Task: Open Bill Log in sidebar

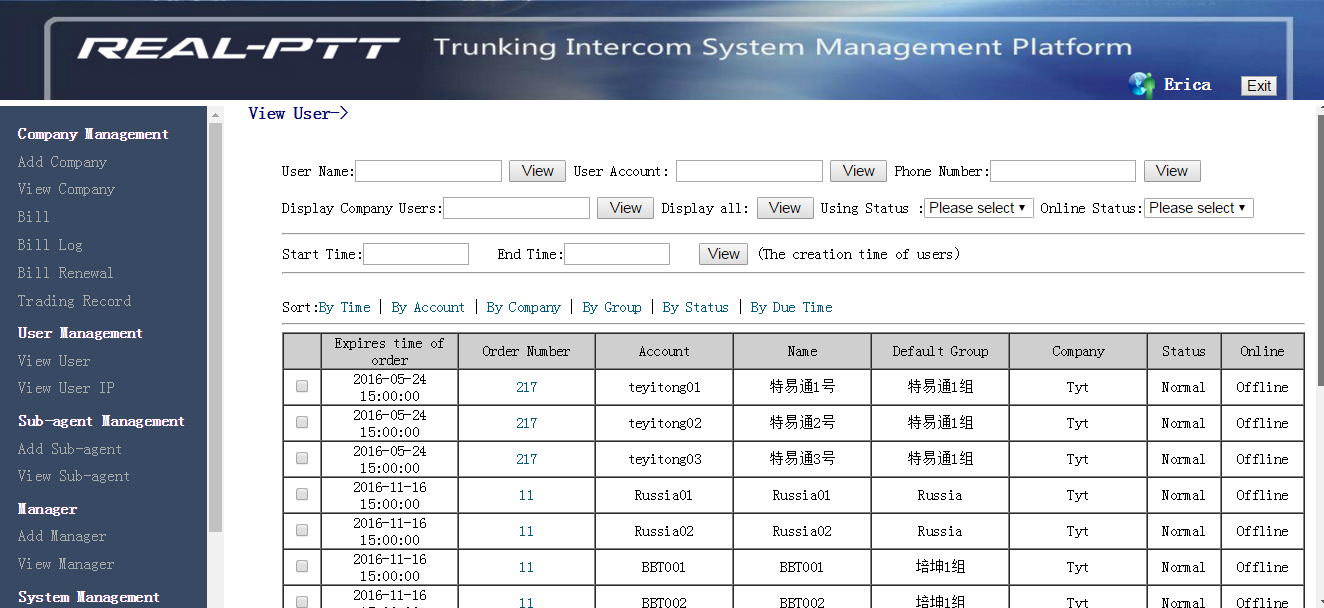Action: pos(50,245)
